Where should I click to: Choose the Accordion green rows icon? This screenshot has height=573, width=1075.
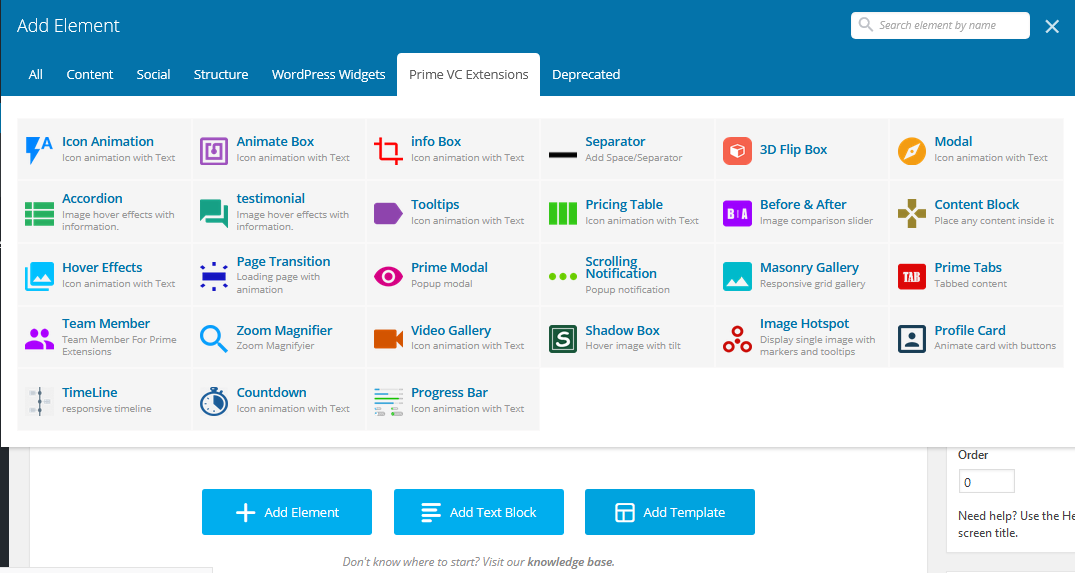click(x=39, y=214)
